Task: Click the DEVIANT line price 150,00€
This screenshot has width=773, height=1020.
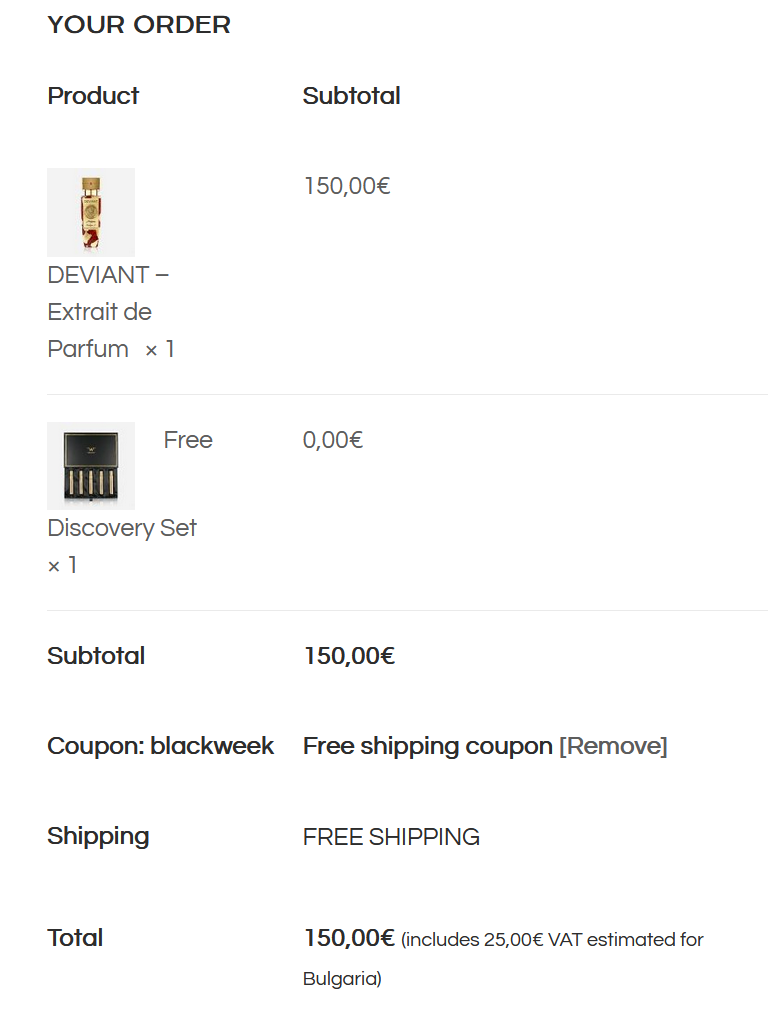Action: click(346, 186)
